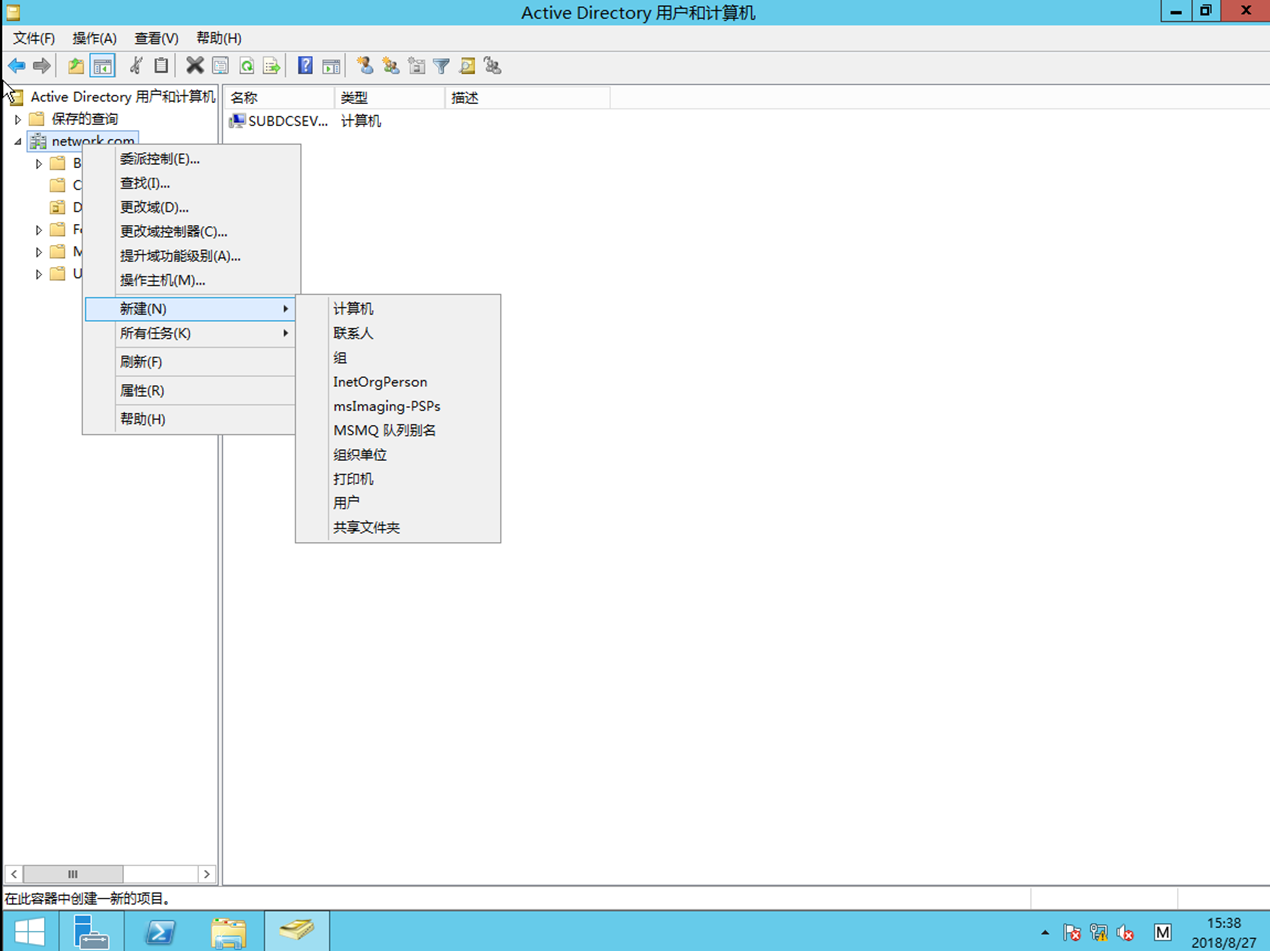Screen dimensions: 1270x951
Task: Choose 委派控制(E)... from context menu
Action: (x=191, y=159)
